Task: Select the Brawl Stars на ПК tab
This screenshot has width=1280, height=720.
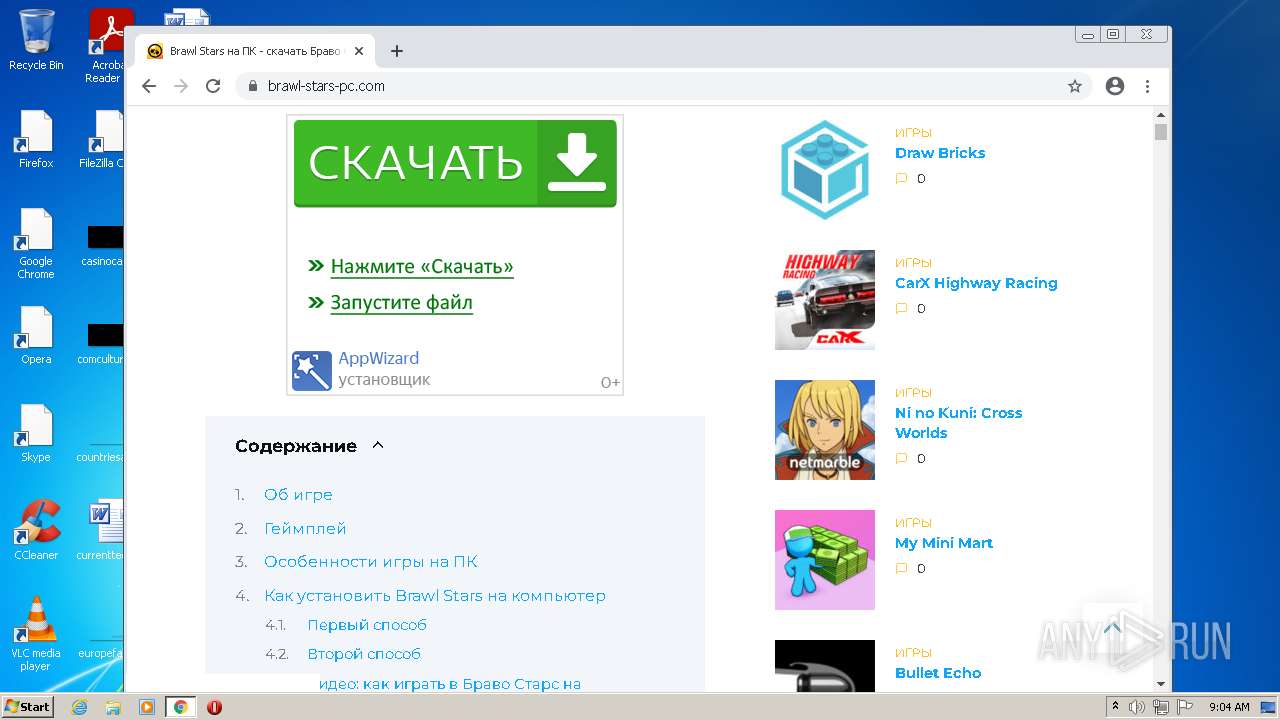Action: coord(255,51)
